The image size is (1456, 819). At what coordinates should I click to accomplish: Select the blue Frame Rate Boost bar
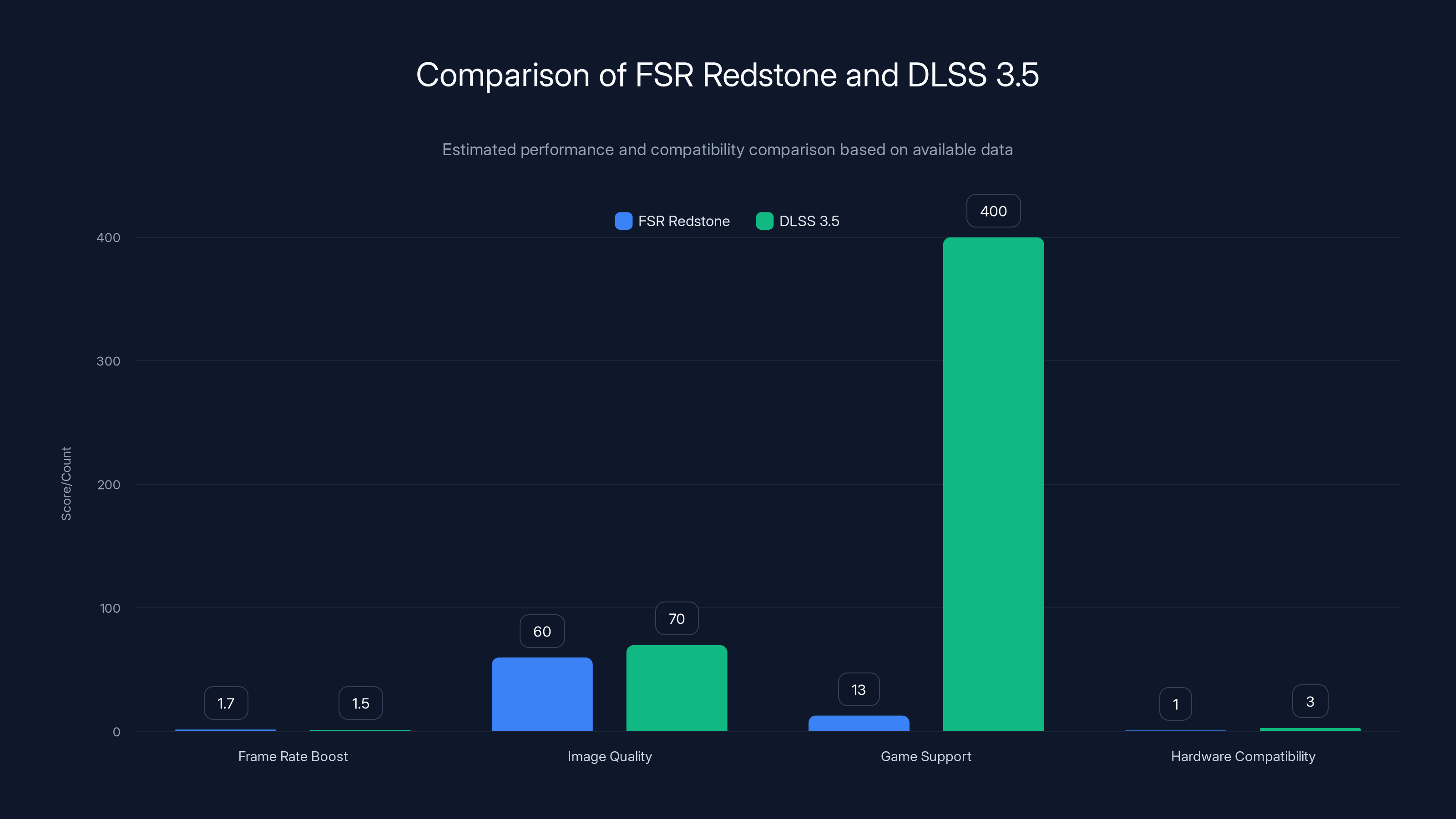pyautogui.click(x=226, y=730)
